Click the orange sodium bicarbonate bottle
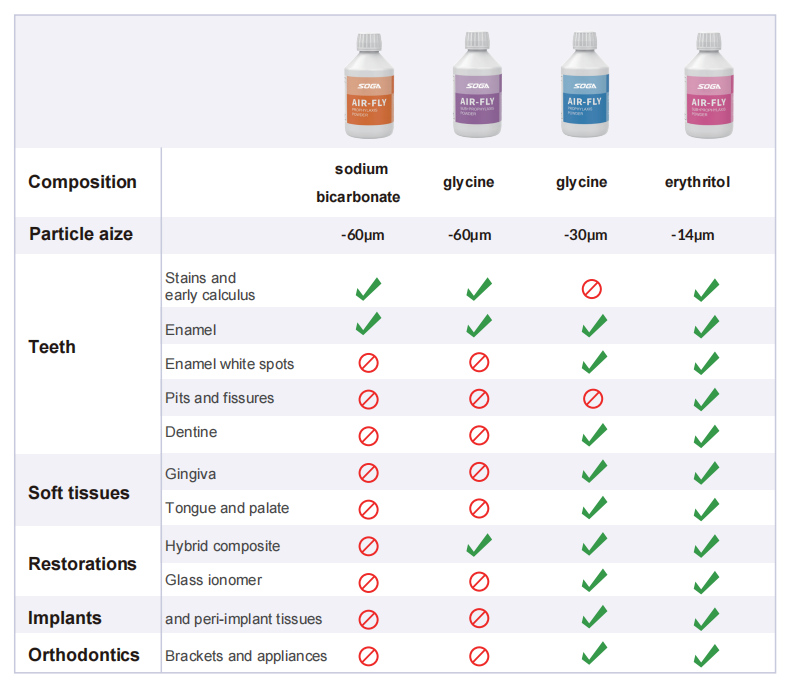 click(369, 85)
